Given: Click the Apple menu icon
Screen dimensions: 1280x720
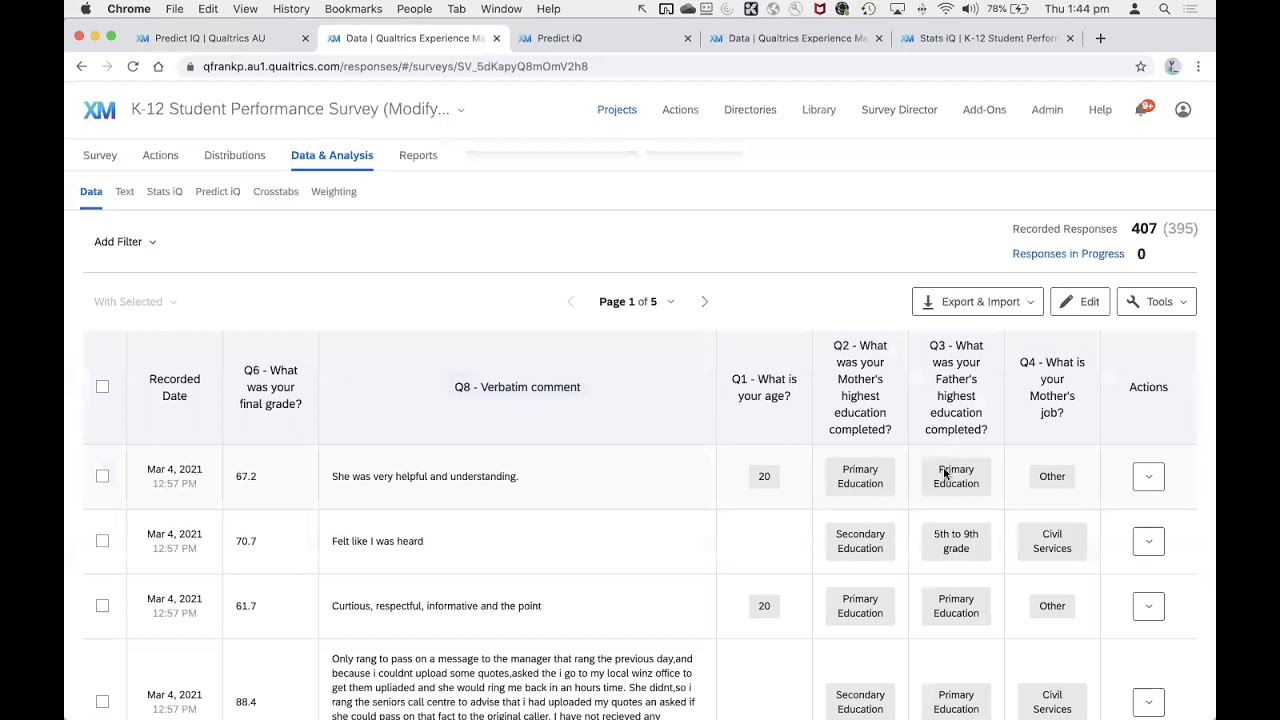Looking at the screenshot, I should pos(86,9).
